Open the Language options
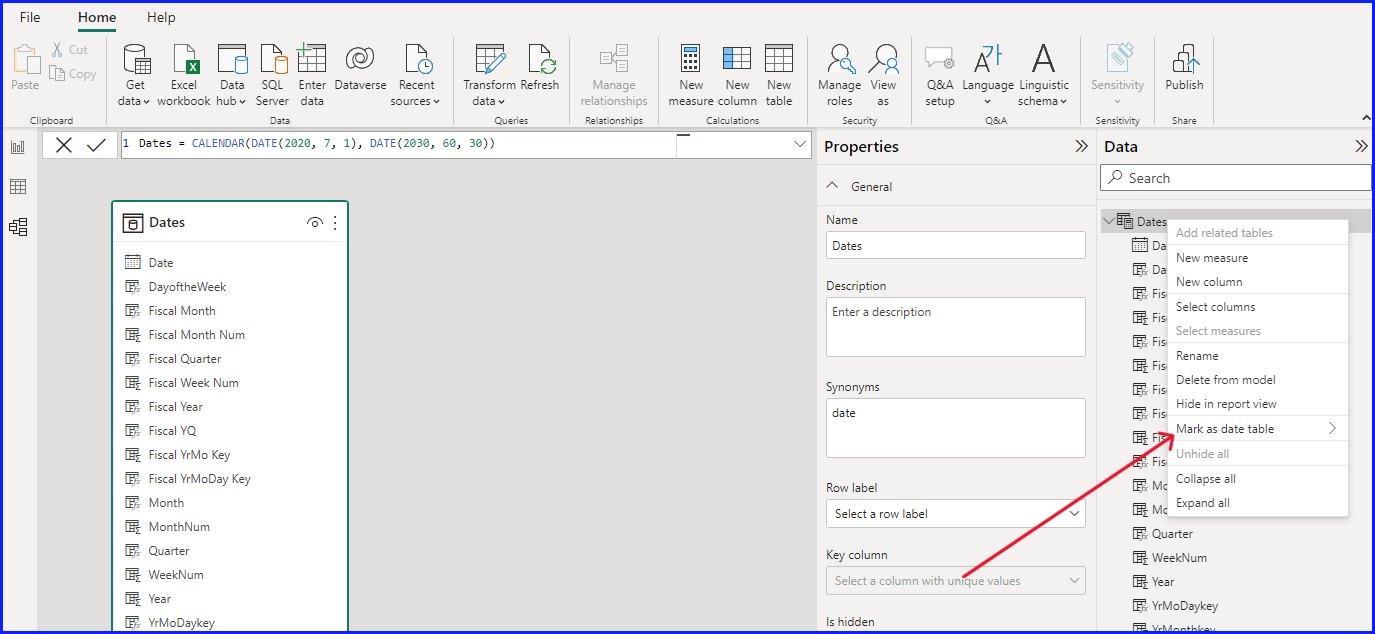 [988, 75]
